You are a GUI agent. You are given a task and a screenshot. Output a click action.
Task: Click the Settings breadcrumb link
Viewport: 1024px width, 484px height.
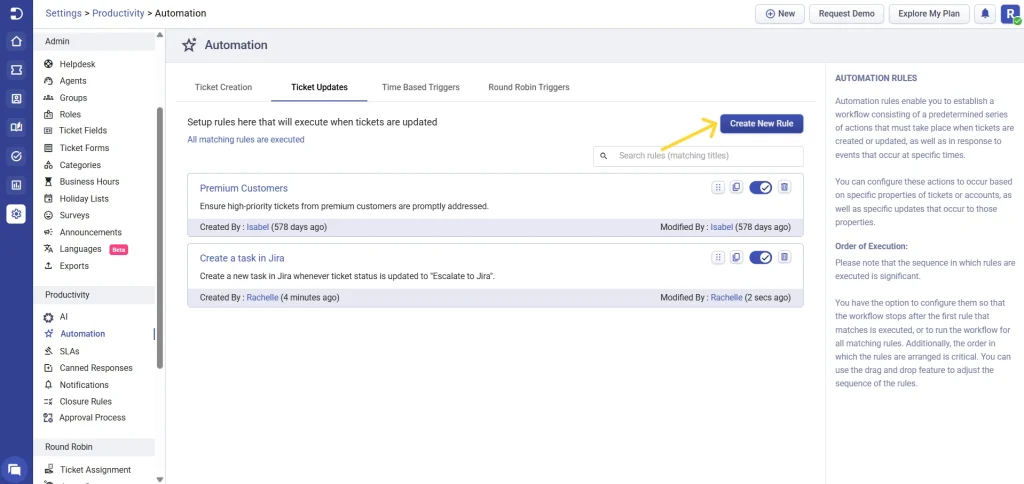click(64, 13)
